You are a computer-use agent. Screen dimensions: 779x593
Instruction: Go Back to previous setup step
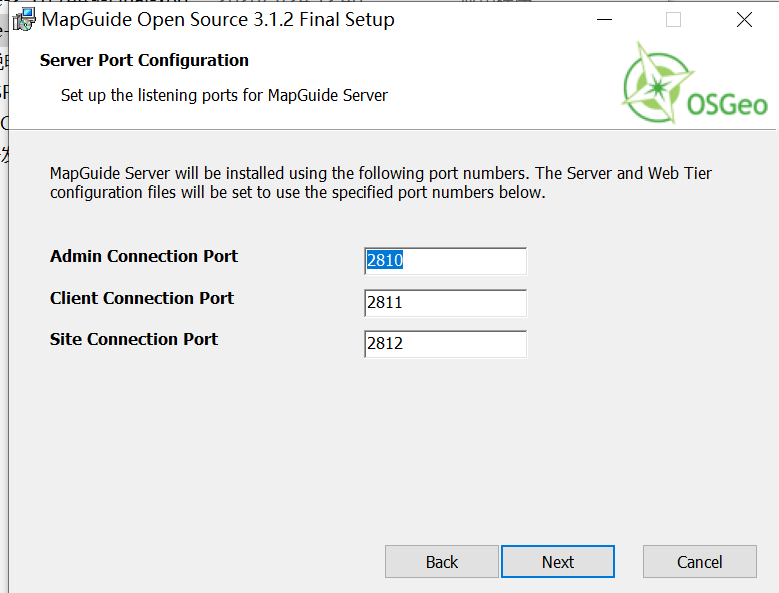click(442, 562)
